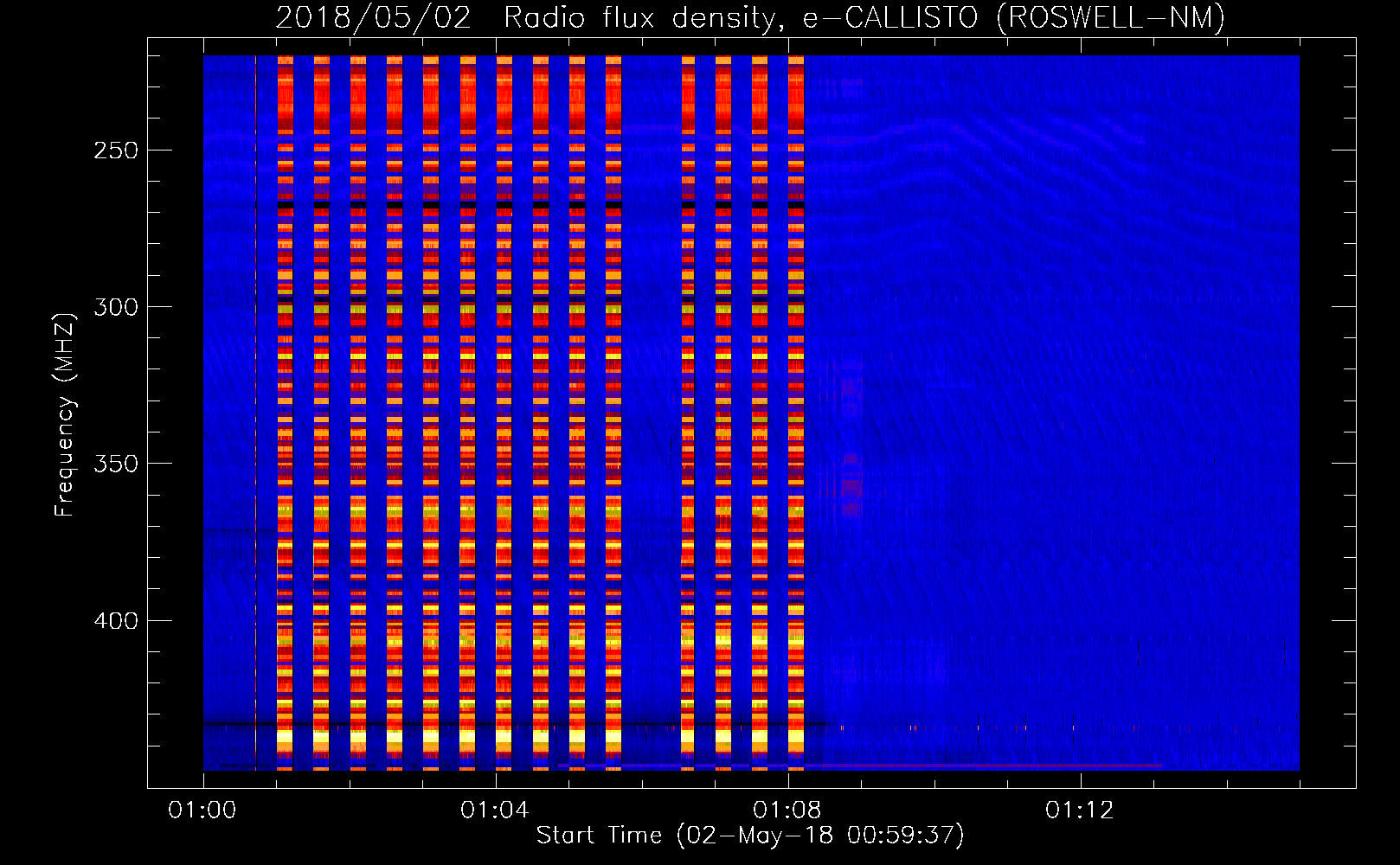Screen dimensions: 1400x865
Task: Click the '350' frequency axis label
Action: click(116, 464)
